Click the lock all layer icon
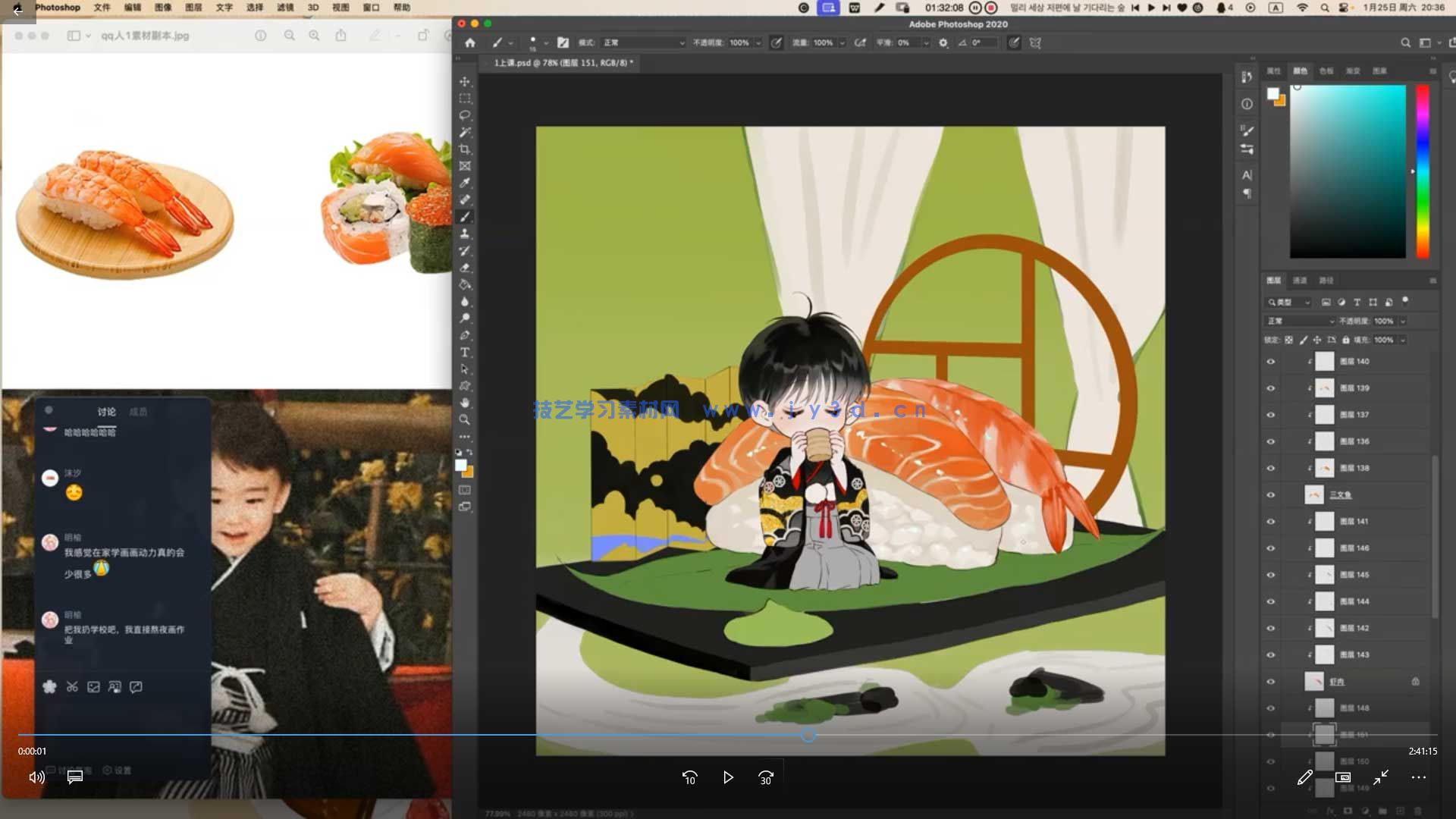Image resolution: width=1456 pixels, height=819 pixels. 1346,340
